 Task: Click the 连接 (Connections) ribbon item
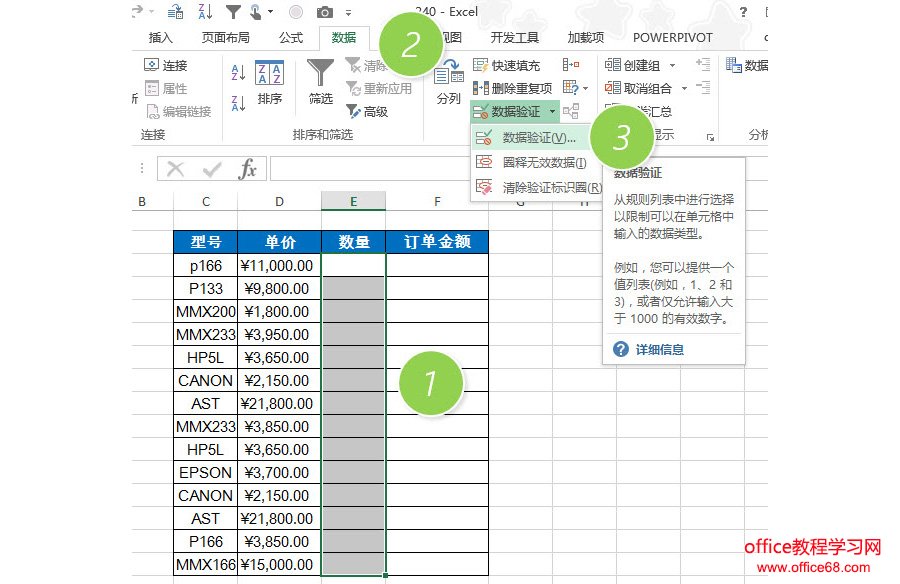(166, 63)
